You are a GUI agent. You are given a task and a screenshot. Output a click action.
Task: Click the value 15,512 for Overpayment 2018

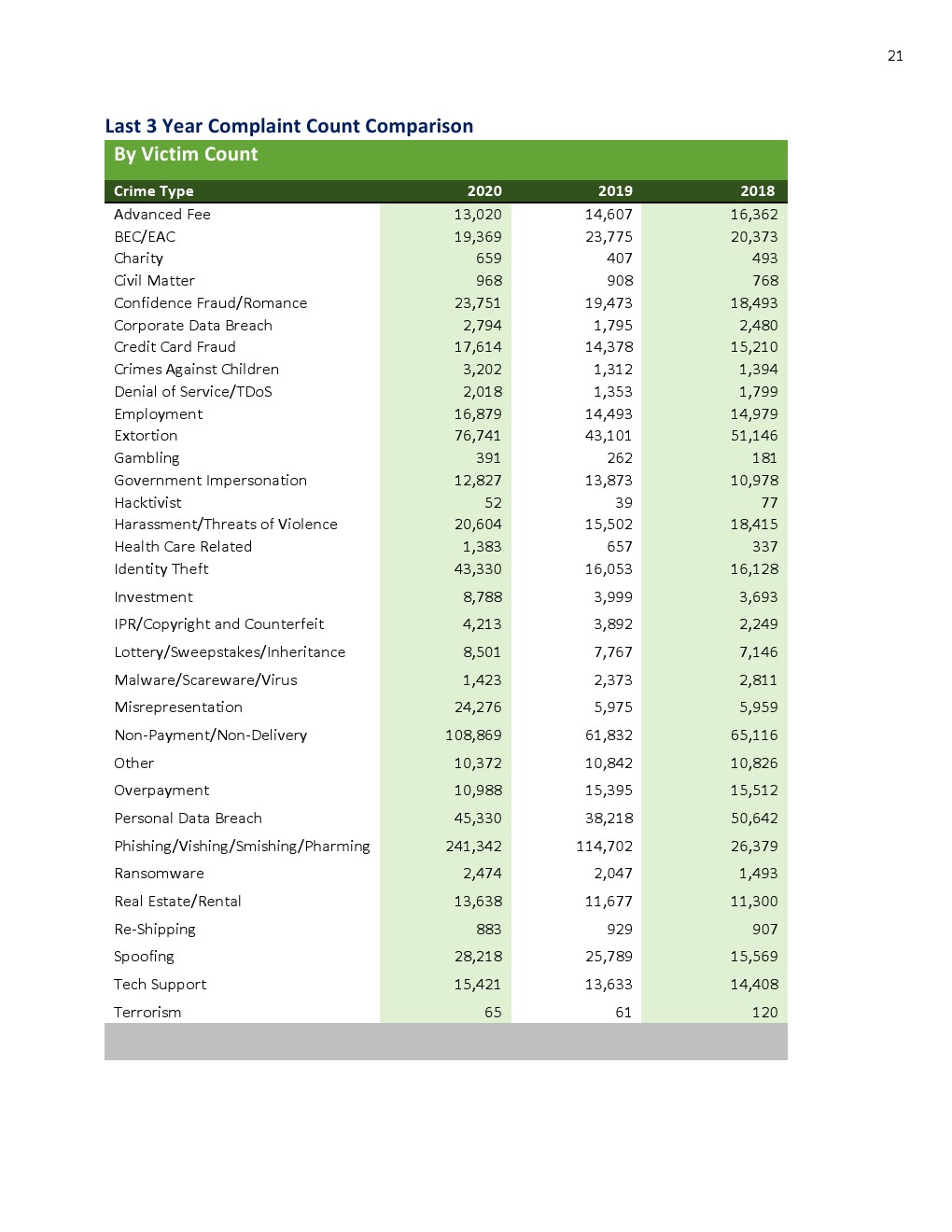pos(754,791)
